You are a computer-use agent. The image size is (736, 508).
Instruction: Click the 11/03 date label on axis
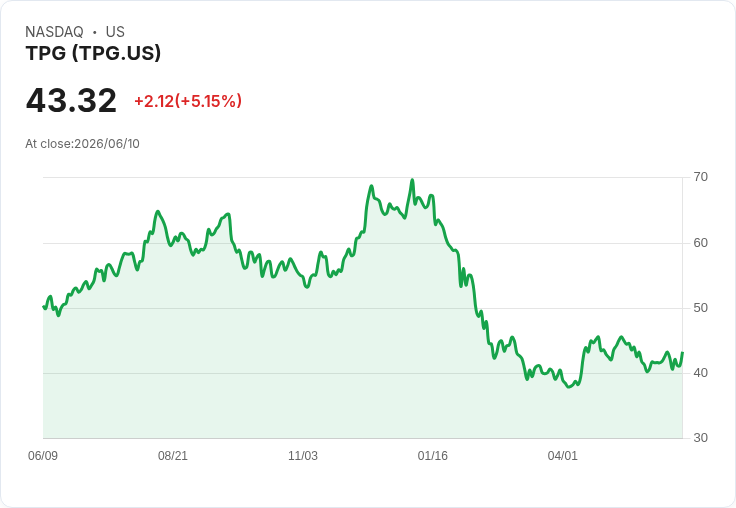point(303,456)
